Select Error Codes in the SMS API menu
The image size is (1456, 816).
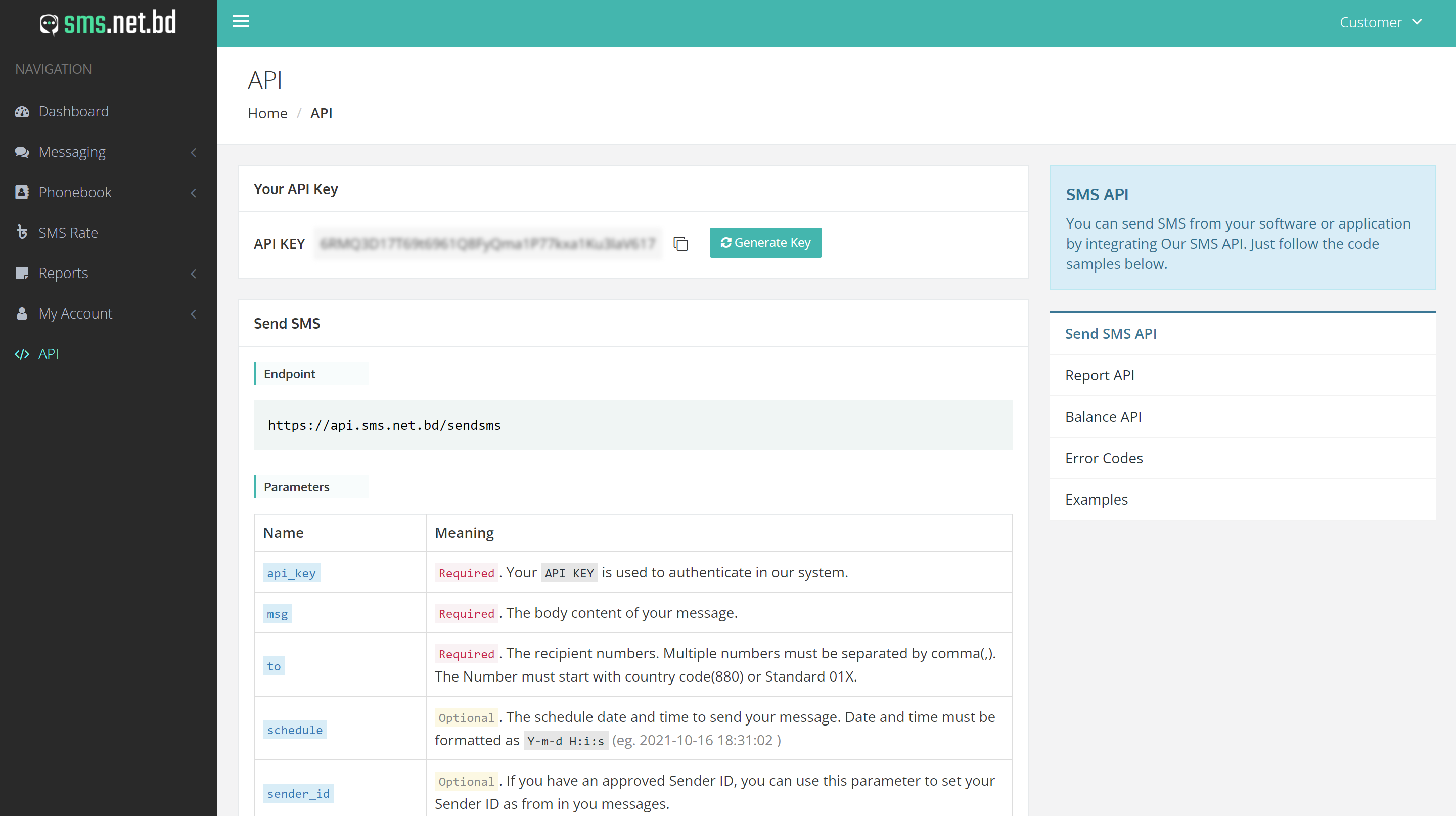[1103, 458]
